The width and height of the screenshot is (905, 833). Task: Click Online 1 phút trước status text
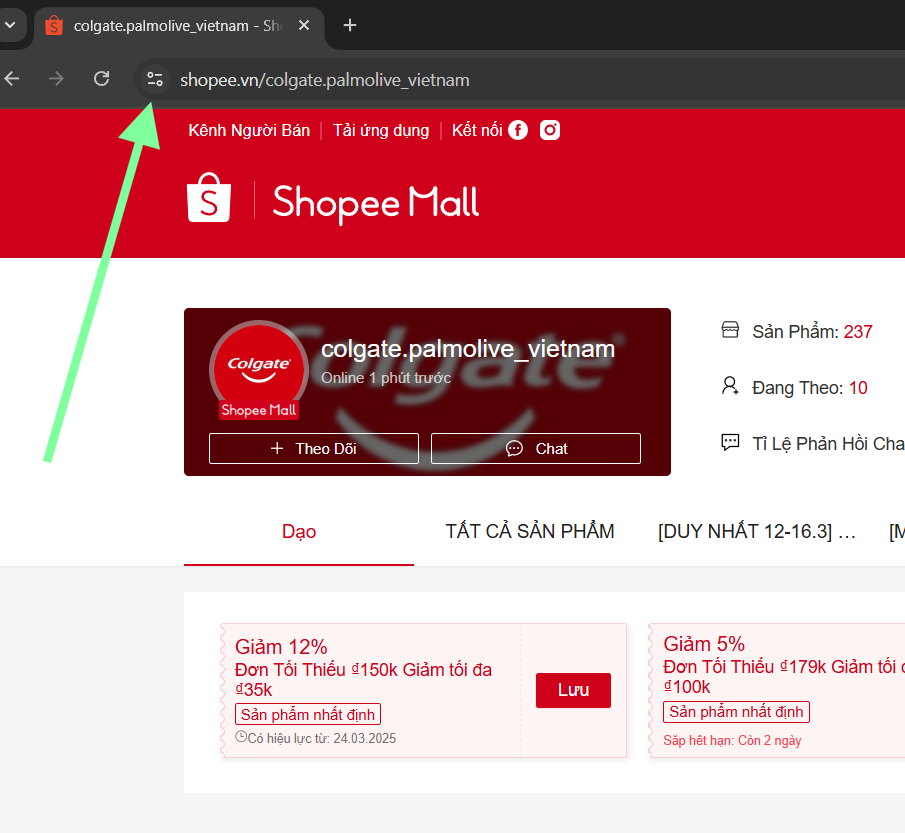tap(386, 378)
